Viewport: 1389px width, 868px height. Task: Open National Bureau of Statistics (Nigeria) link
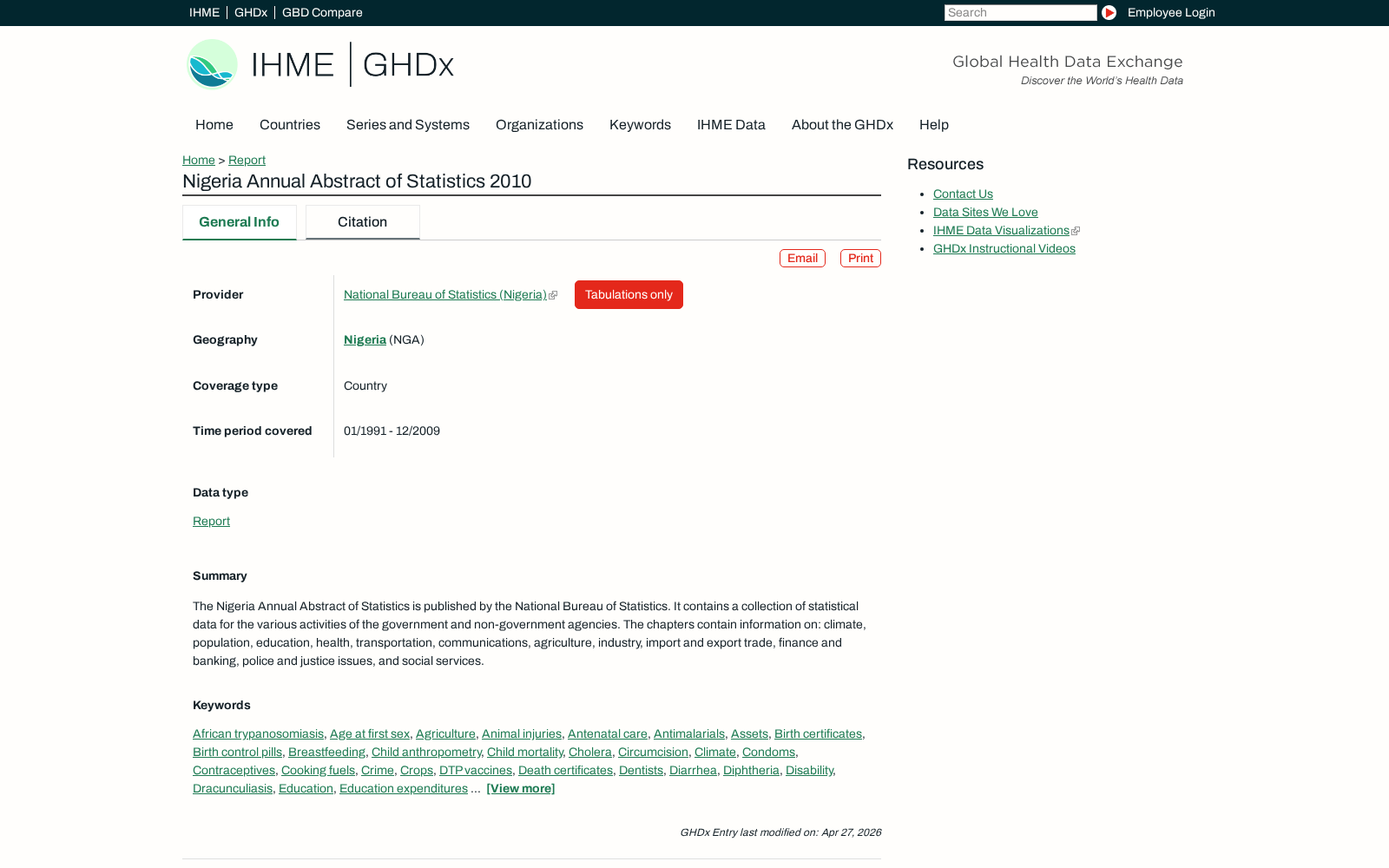click(445, 294)
